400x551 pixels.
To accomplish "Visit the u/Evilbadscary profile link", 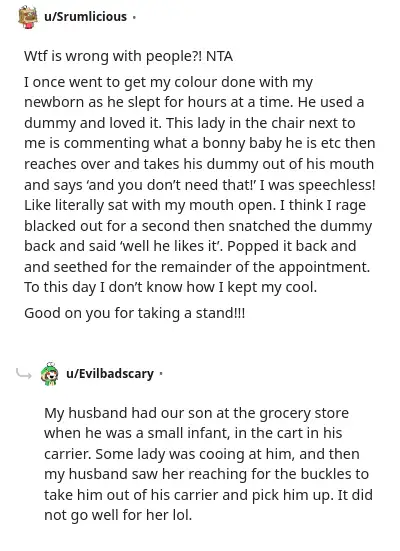I will pyautogui.click(x=110, y=374).
